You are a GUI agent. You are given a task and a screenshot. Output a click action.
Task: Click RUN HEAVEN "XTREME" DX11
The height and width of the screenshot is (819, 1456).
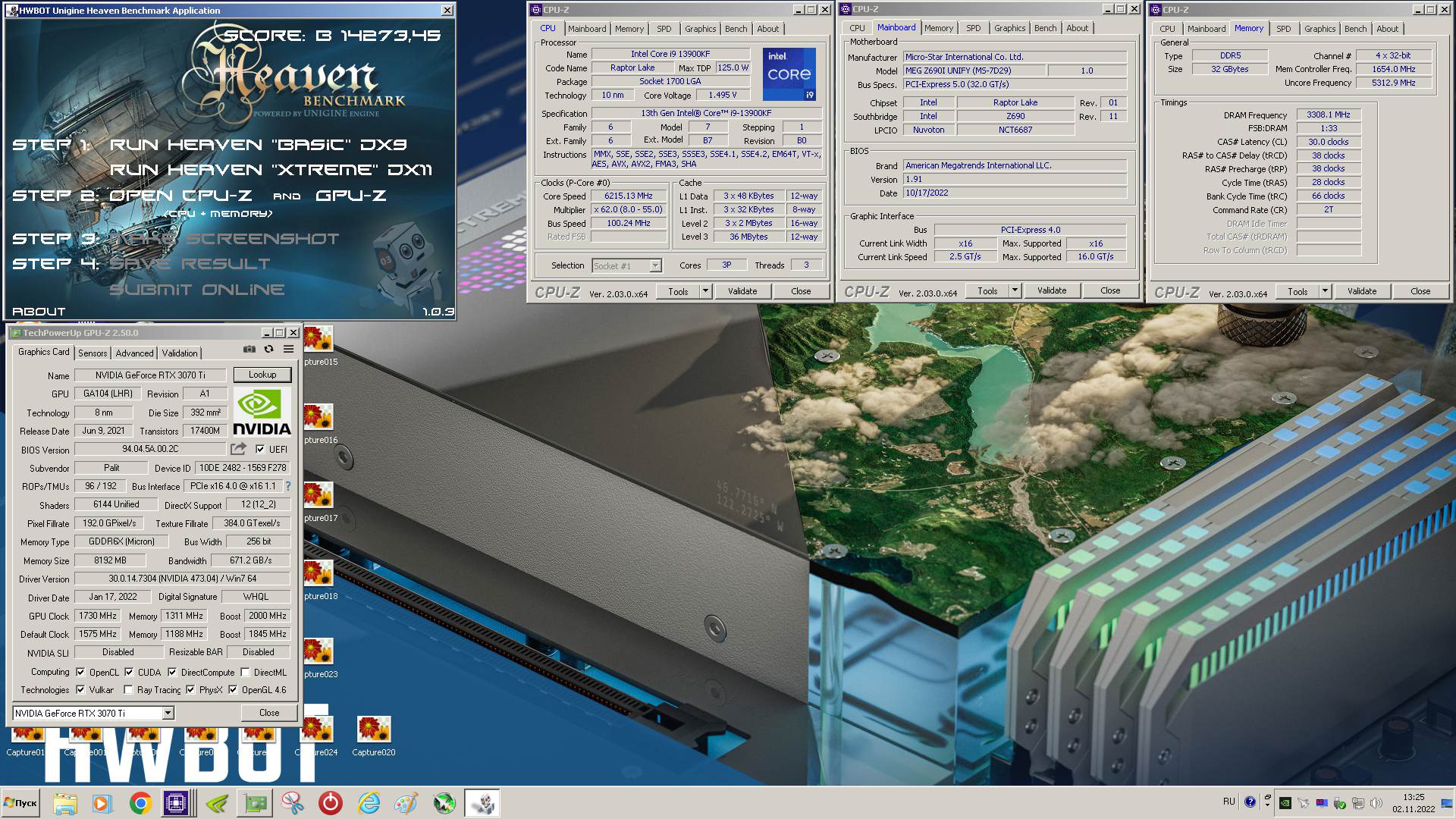point(271,170)
